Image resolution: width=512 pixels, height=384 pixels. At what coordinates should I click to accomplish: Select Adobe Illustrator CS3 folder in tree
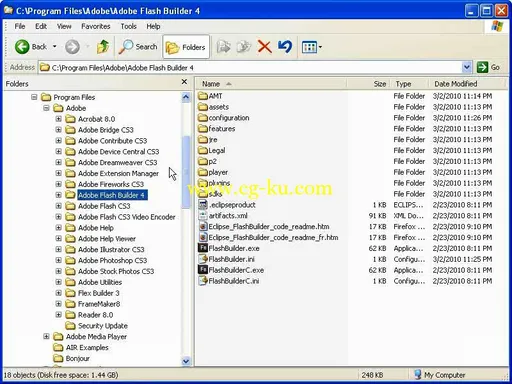[x=111, y=250]
